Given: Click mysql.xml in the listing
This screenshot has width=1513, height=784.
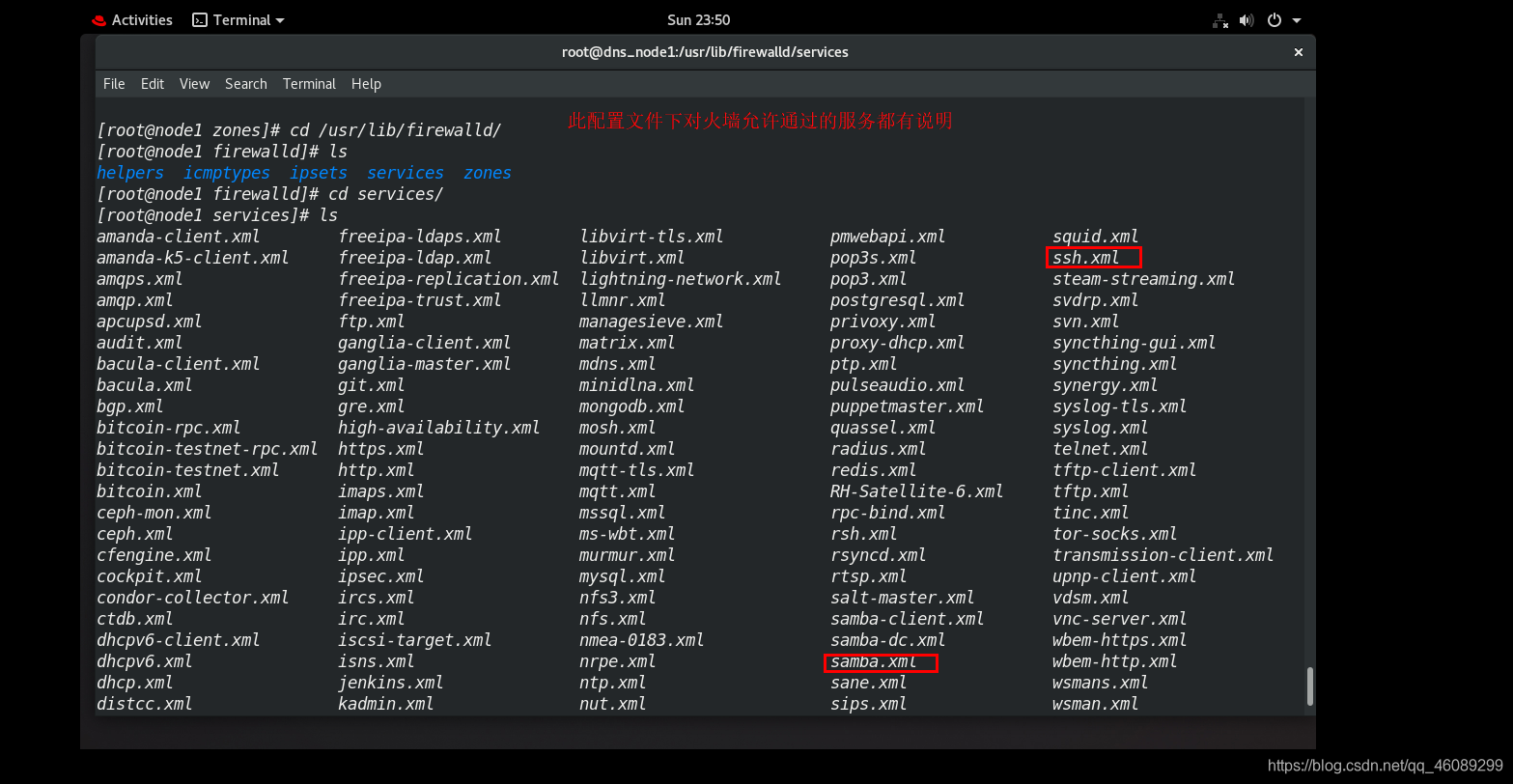Looking at the screenshot, I should coord(623,576).
